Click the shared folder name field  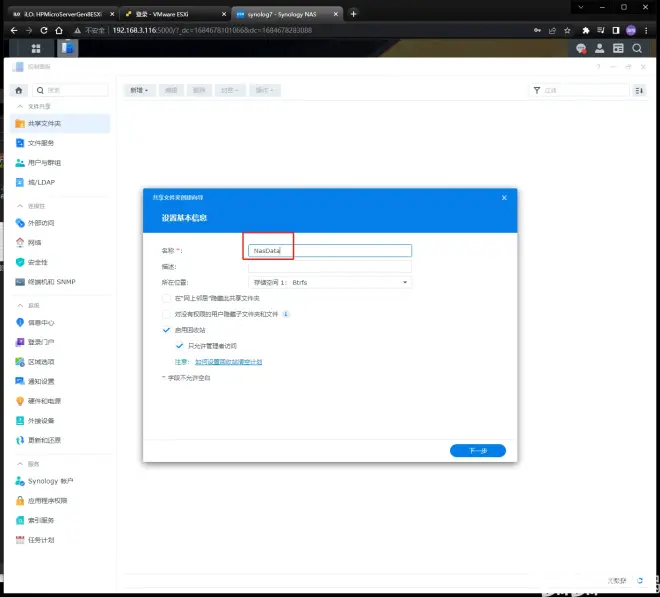click(330, 251)
